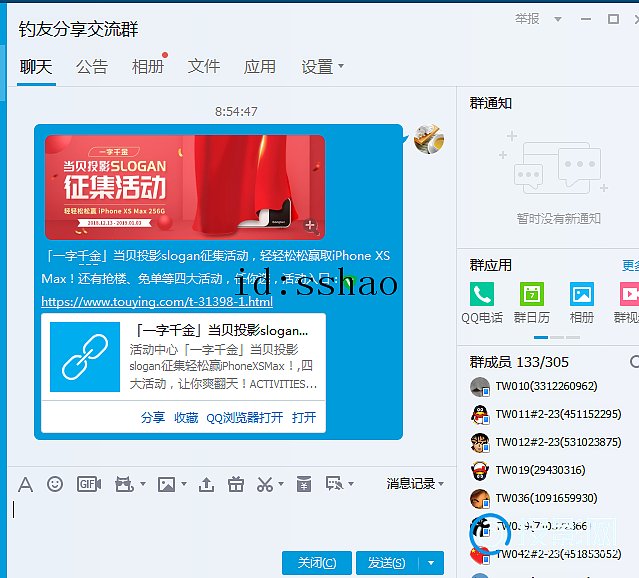Open the slogan banner image
The height and width of the screenshot is (578, 639).
point(185,187)
